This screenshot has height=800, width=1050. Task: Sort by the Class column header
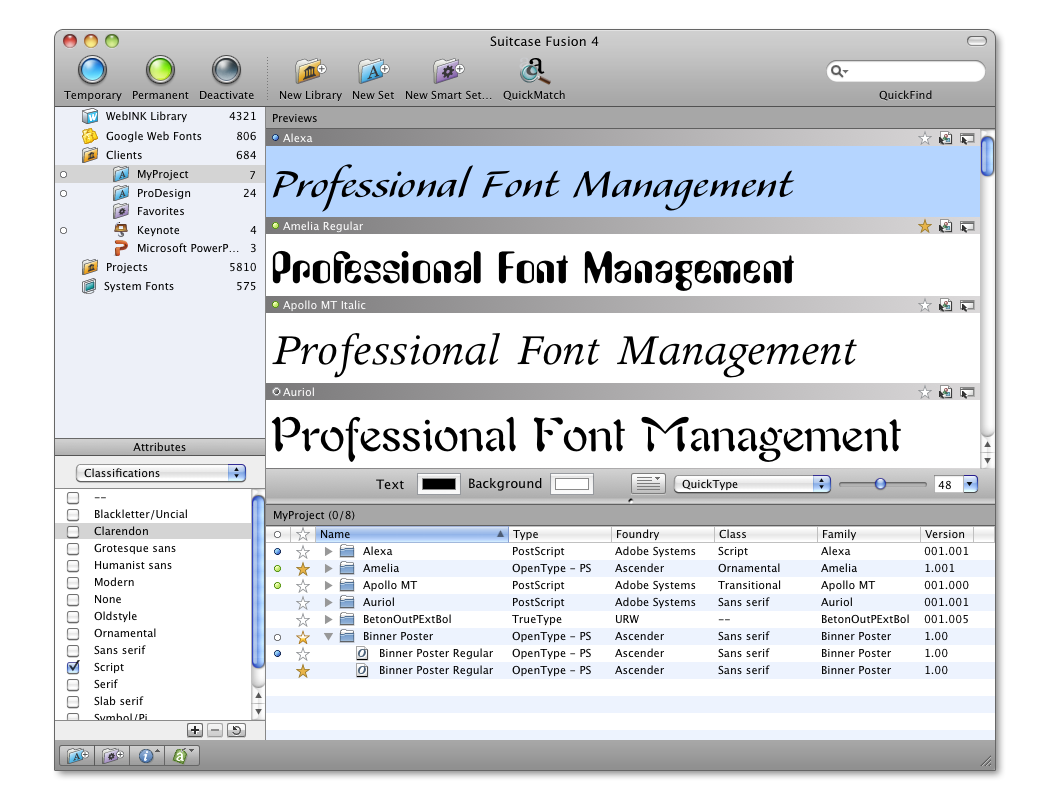click(x=765, y=534)
